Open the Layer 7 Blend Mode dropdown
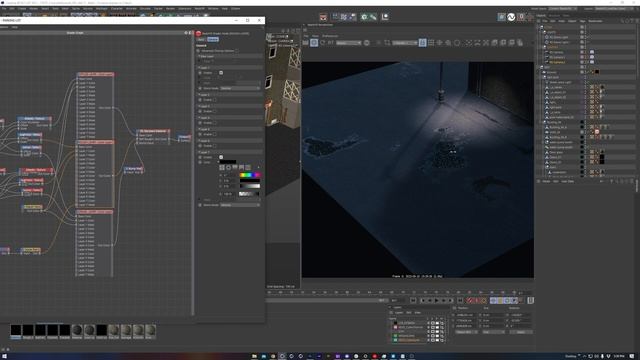 coord(240,205)
